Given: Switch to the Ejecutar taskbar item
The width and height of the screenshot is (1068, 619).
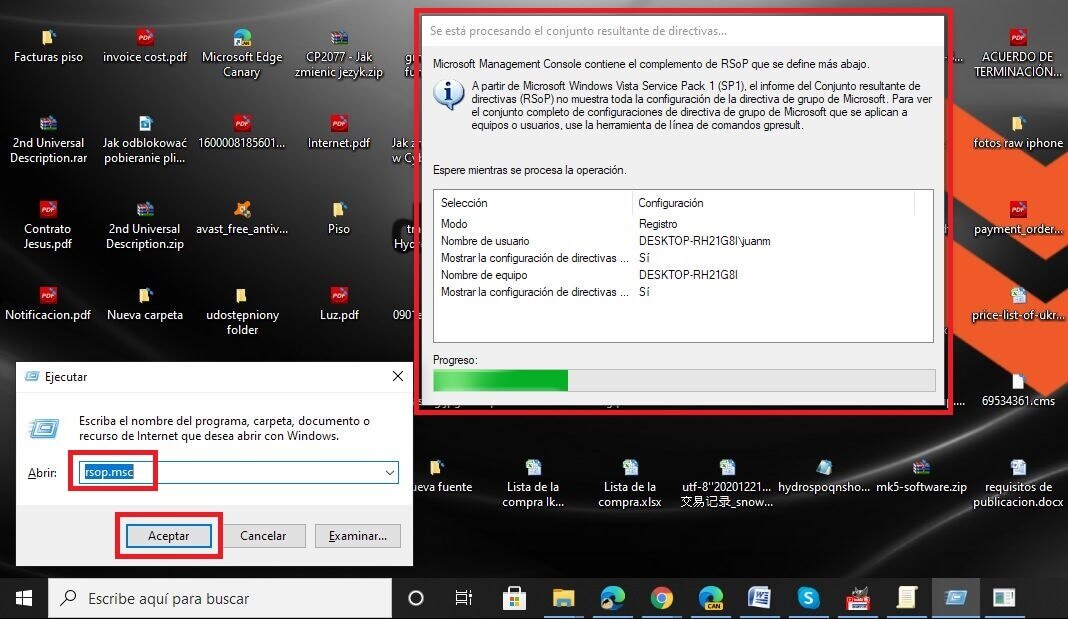Looking at the screenshot, I should [x=956, y=599].
